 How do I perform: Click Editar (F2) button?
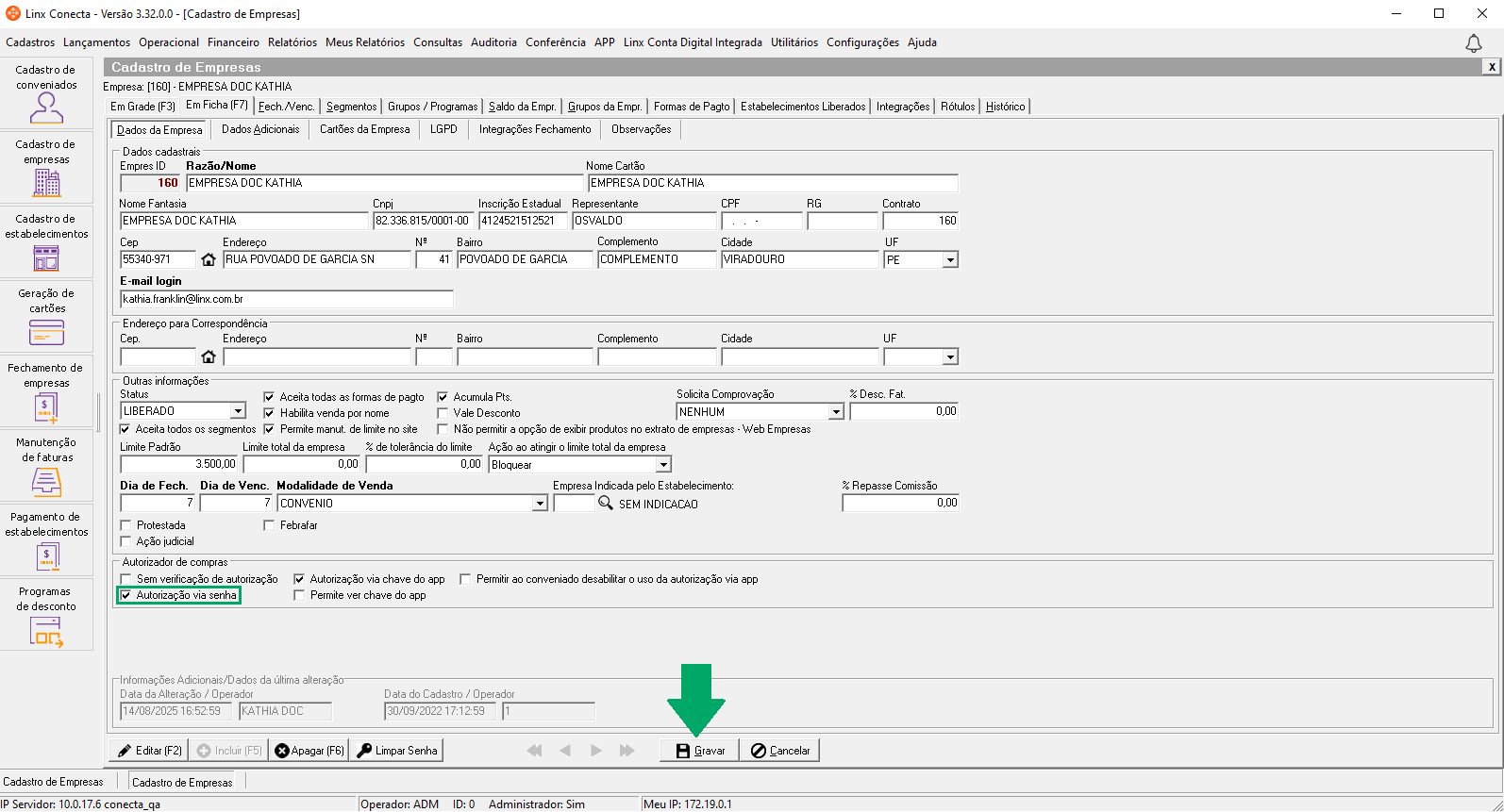click(150, 751)
